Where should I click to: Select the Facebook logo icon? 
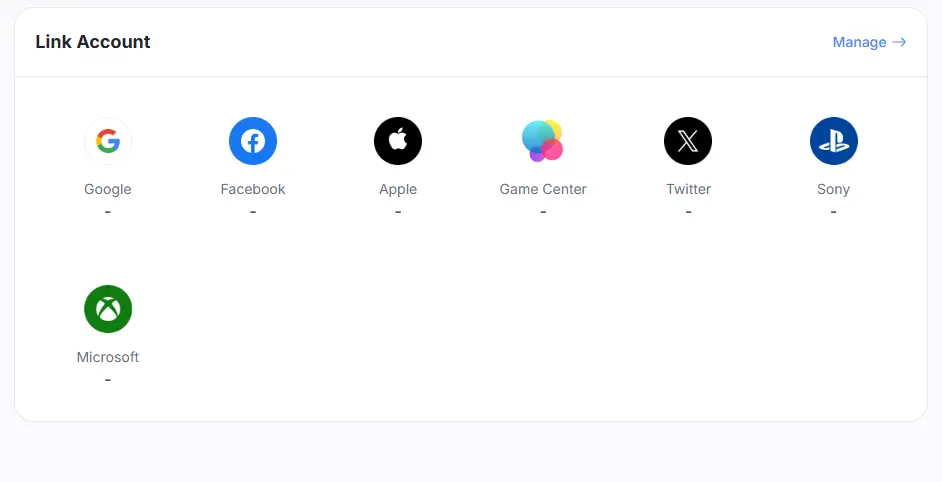(253, 141)
